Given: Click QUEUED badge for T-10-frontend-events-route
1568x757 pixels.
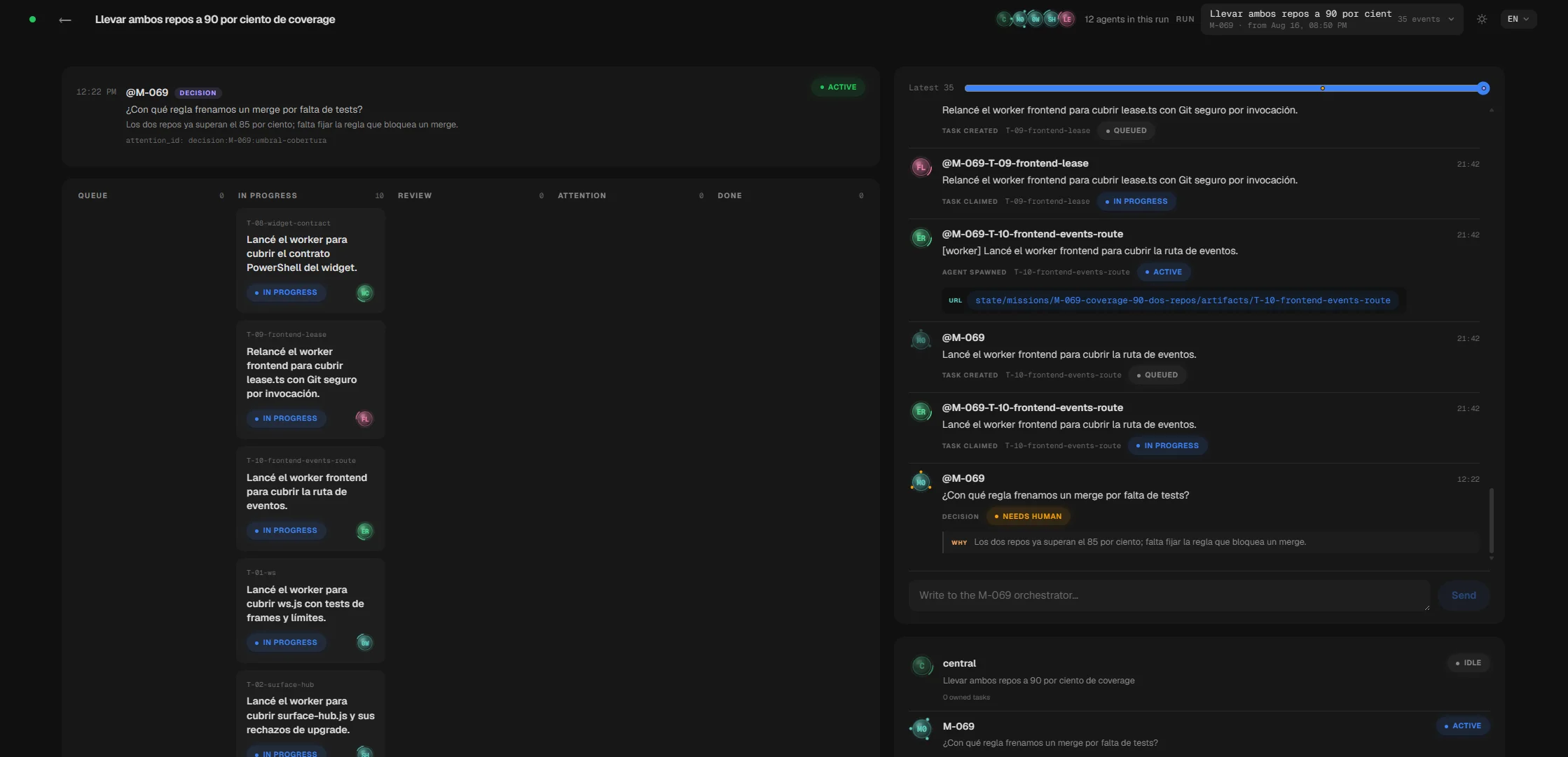Looking at the screenshot, I should pos(1157,375).
